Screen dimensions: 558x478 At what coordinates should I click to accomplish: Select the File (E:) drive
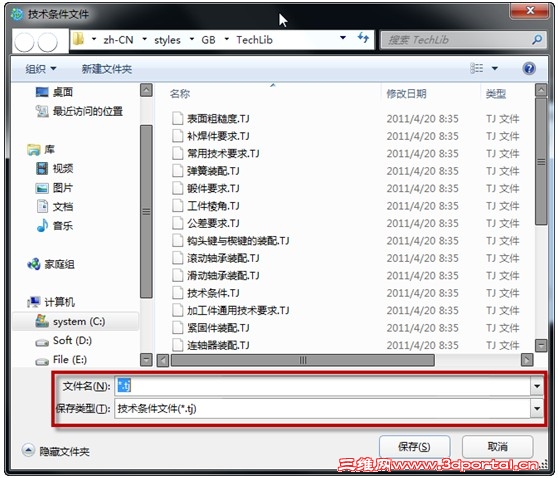(x=61, y=360)
